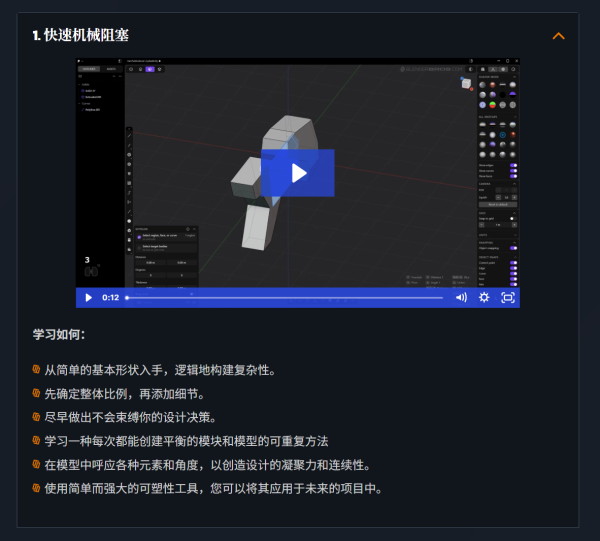Click the 0:12 video time label
600x541 pixels.
[x=111, y=298]
